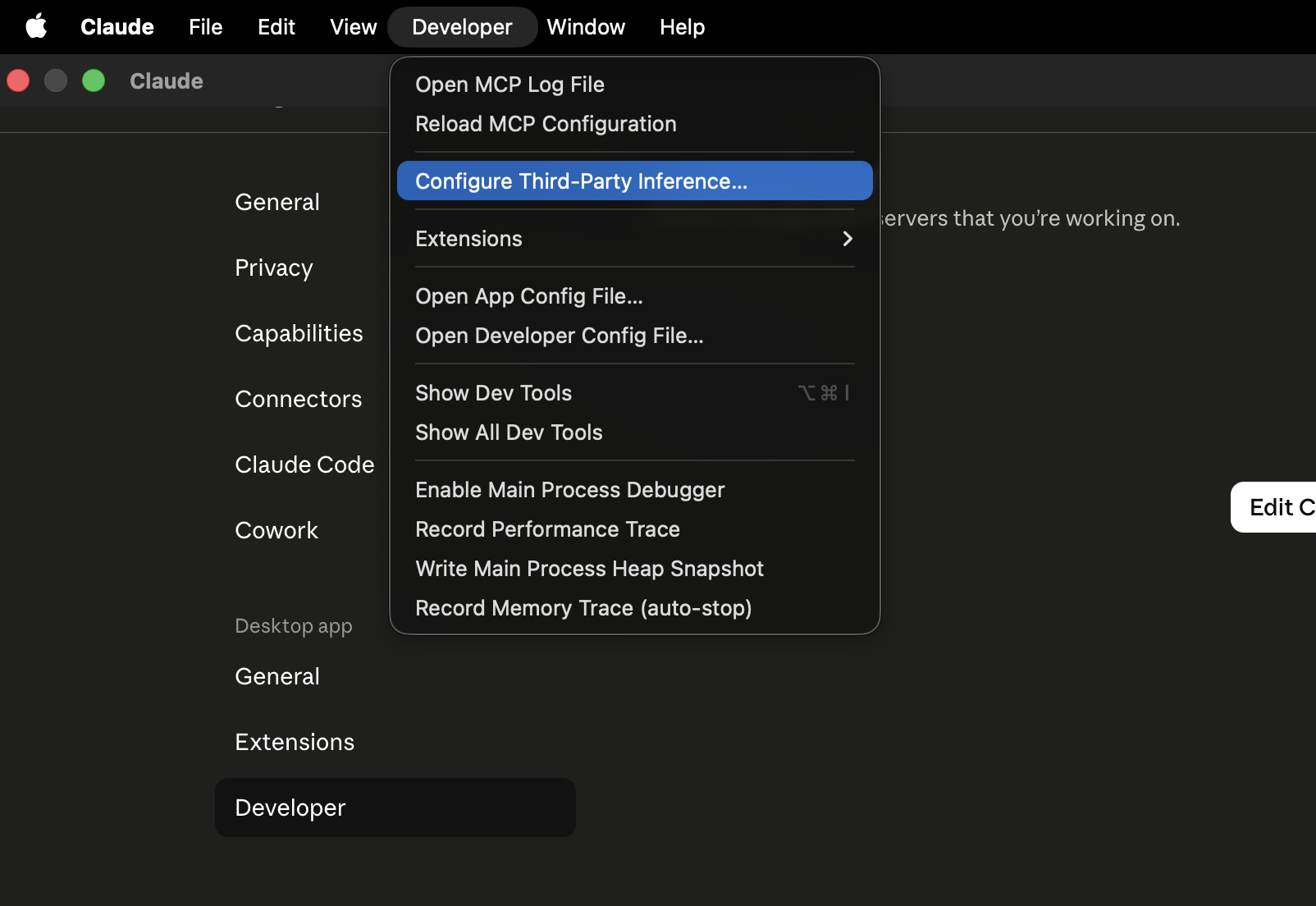The image size is (1316, 906).
Task: Open Cowork settings
Action: 276,530
